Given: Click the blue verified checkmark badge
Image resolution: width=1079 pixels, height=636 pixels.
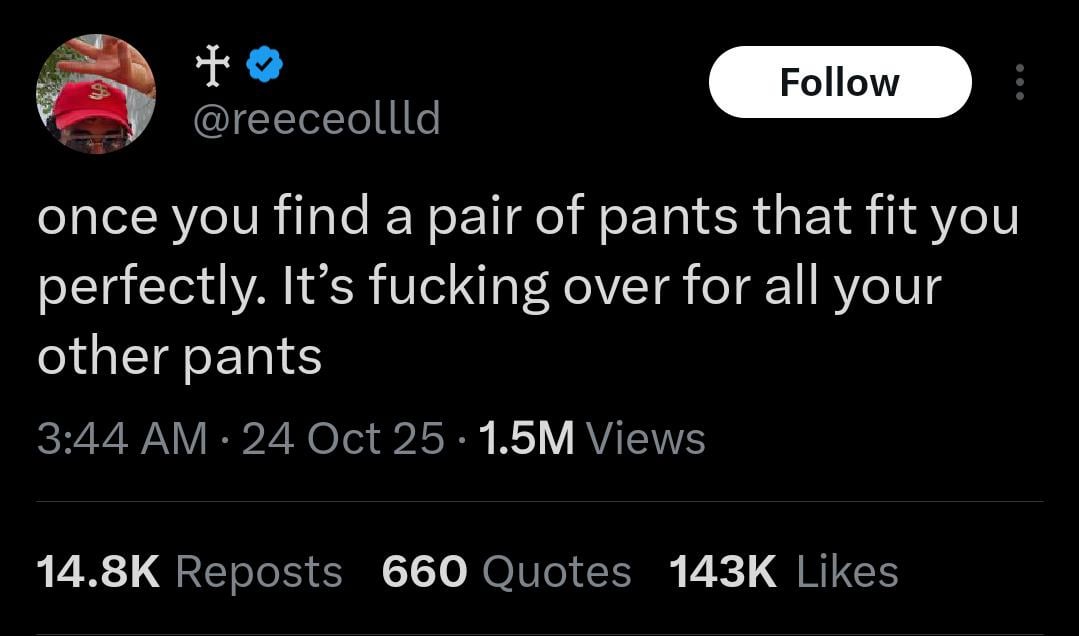Looking at the screenshot, I should point(264,66).
